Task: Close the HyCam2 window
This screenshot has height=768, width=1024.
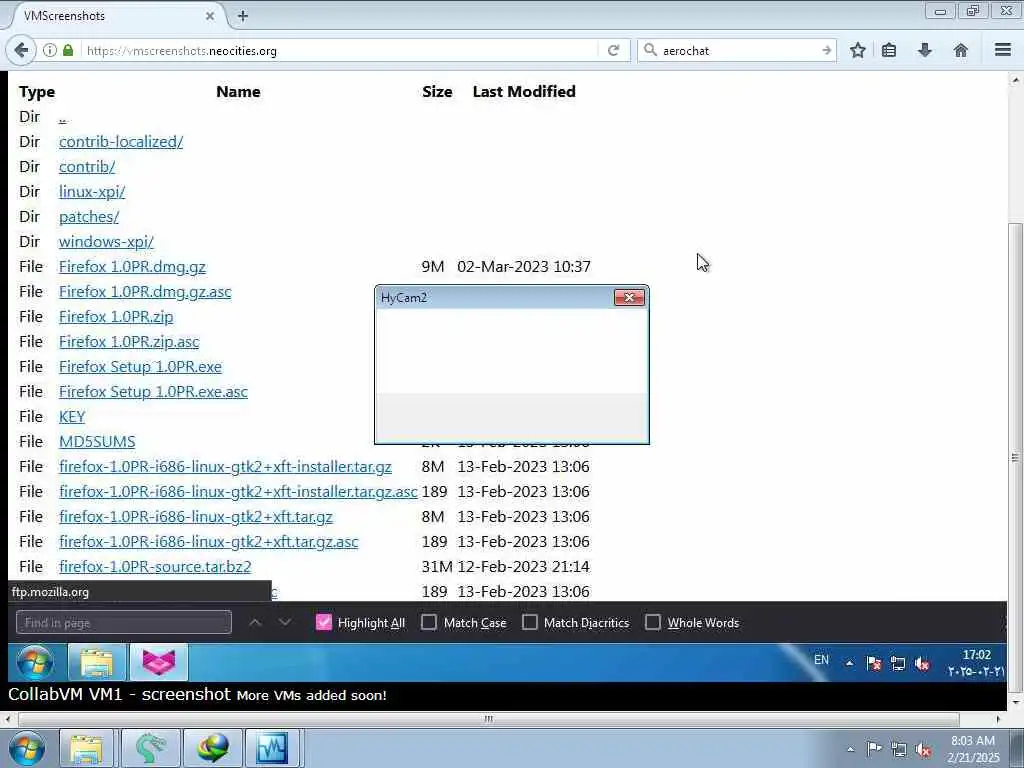Action: click(629, 297)
